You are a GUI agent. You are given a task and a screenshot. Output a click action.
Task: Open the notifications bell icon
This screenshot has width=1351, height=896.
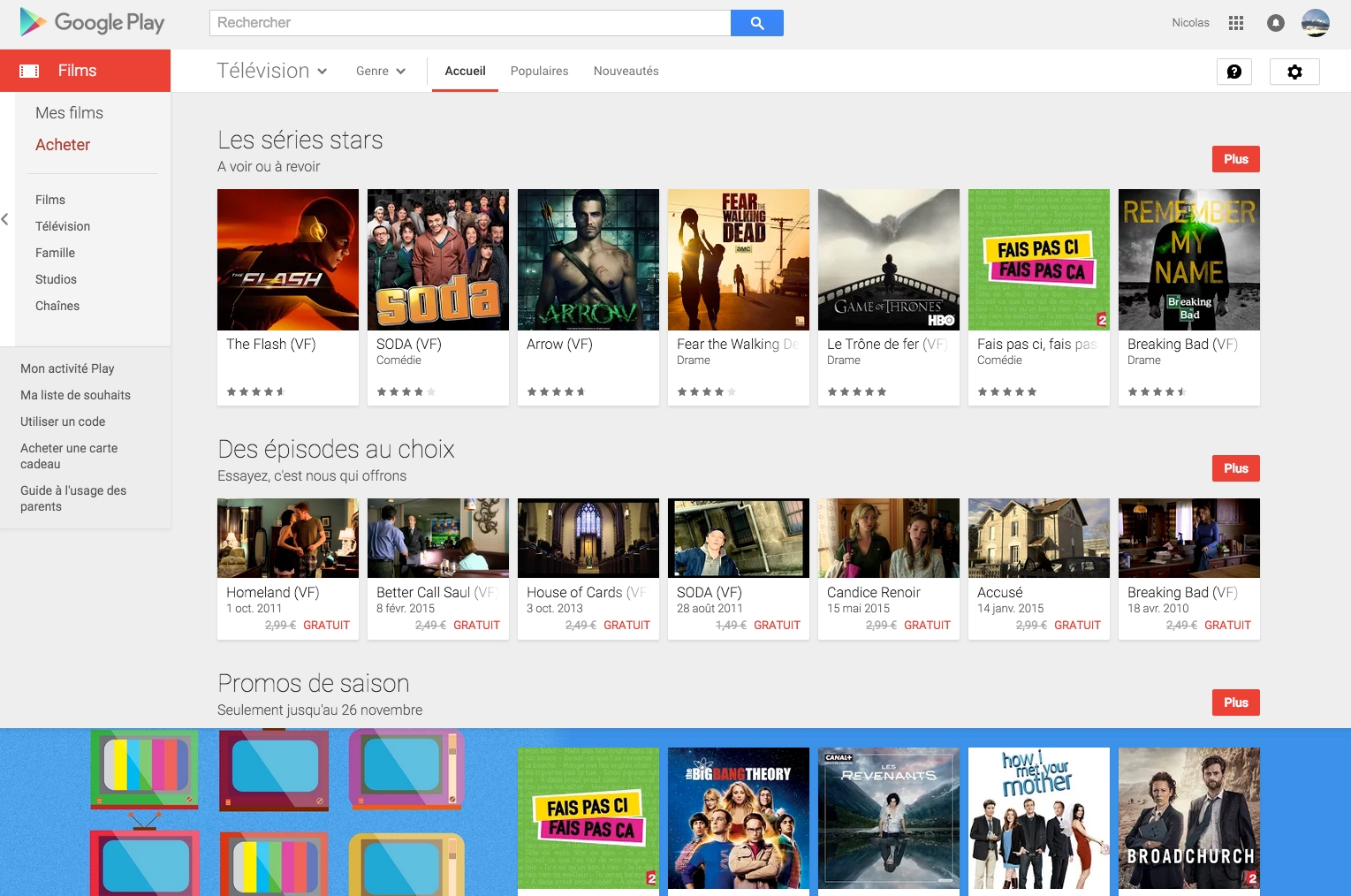1276,23
